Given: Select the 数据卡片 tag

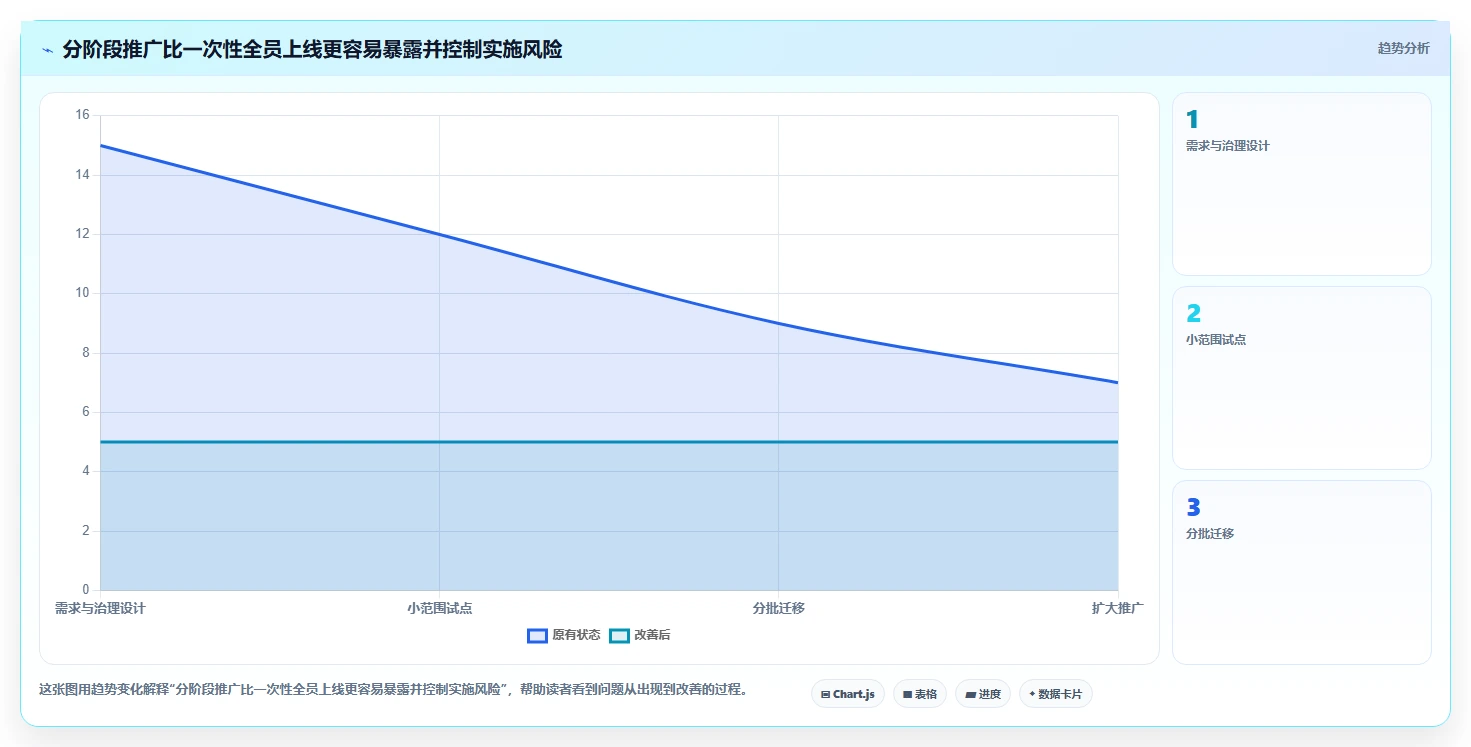Looking at the screenshot, I should point(1055,694).
